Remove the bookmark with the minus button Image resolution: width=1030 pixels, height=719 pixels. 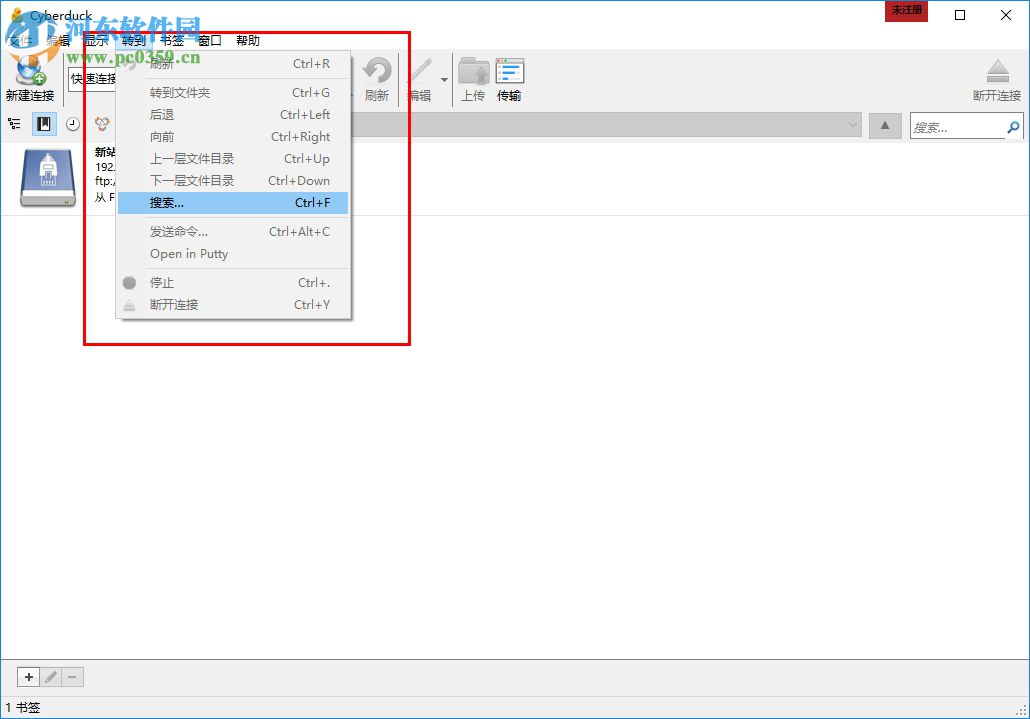(72, 677)
